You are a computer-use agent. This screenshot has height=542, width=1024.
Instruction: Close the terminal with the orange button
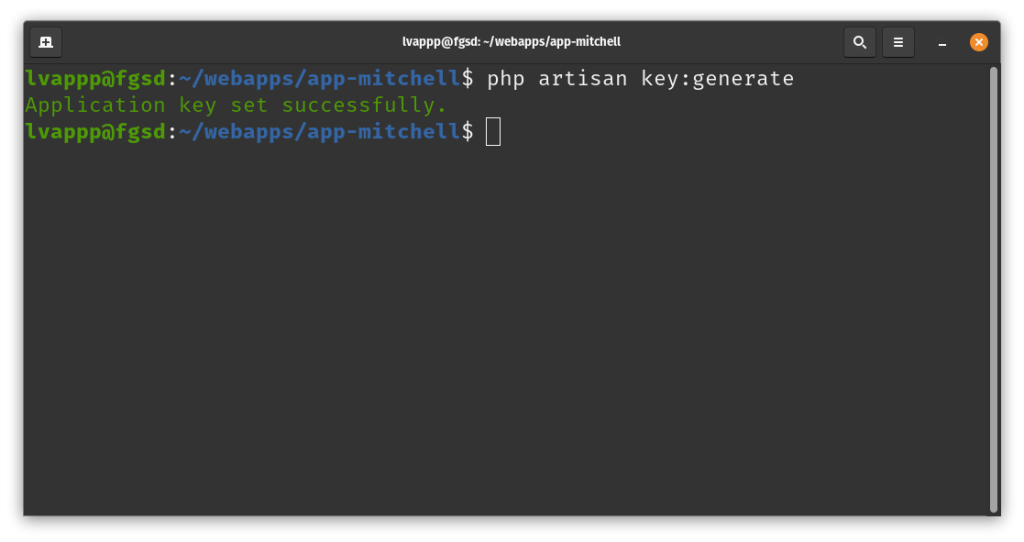pos(979,42)
